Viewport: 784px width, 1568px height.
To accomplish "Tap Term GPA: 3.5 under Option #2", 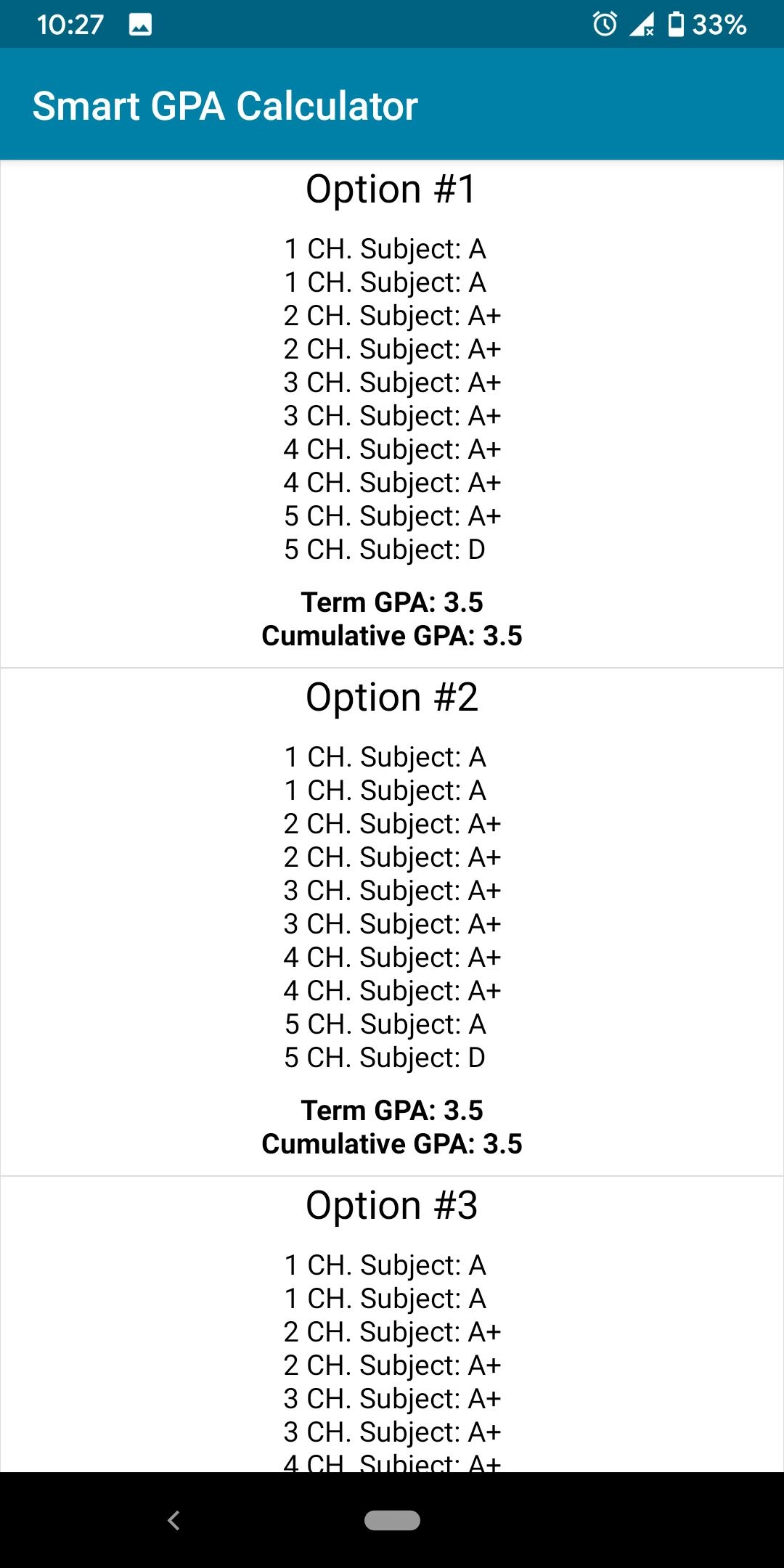I will point(392,1111).
